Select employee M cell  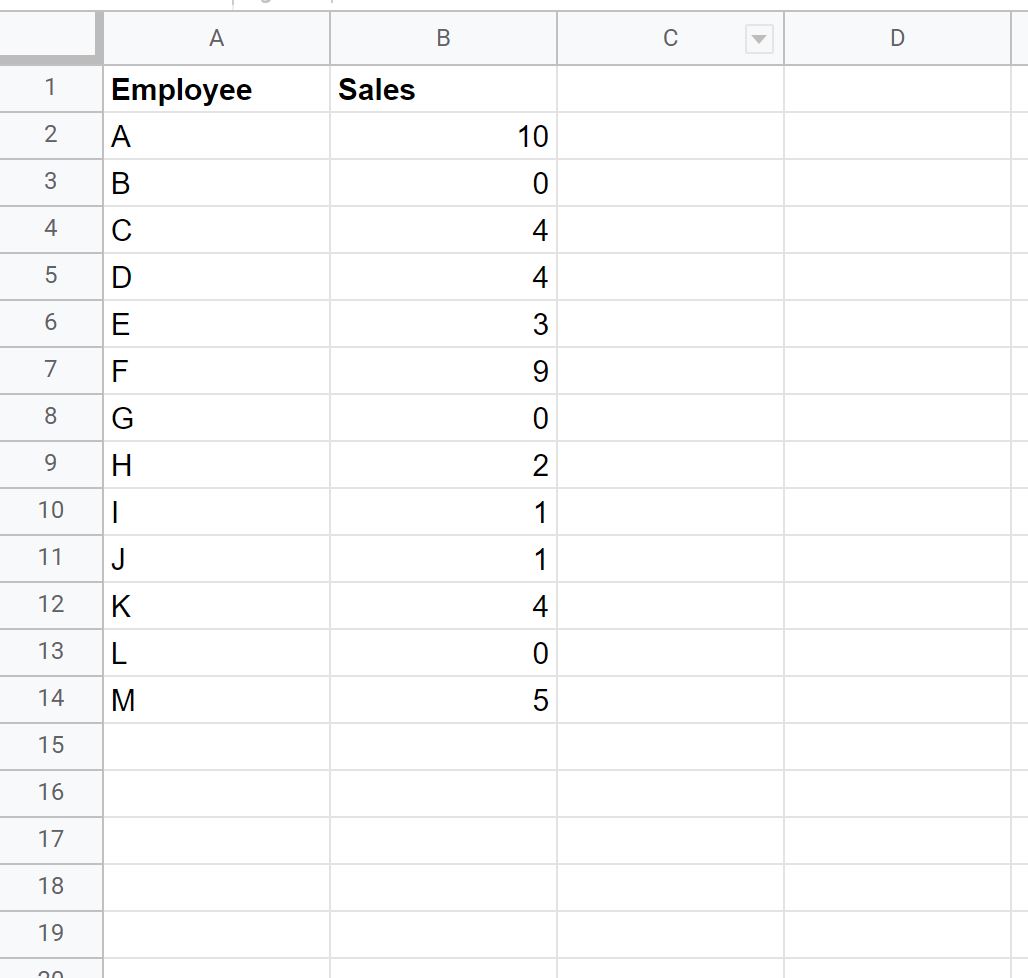[x=216, y=700]
